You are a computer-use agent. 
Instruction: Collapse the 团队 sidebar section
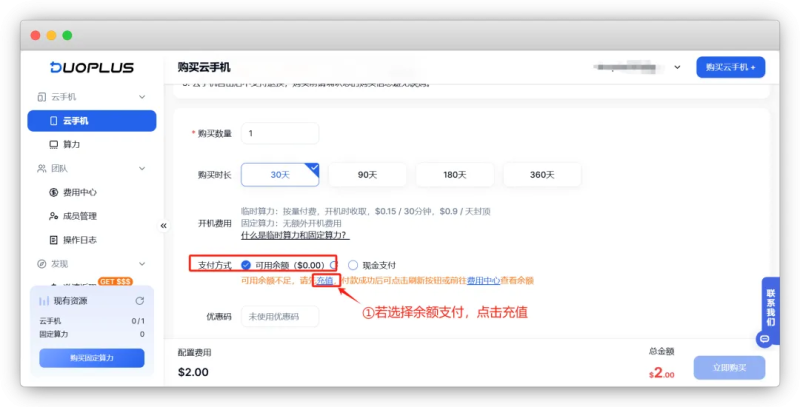(x=142, y=169)
